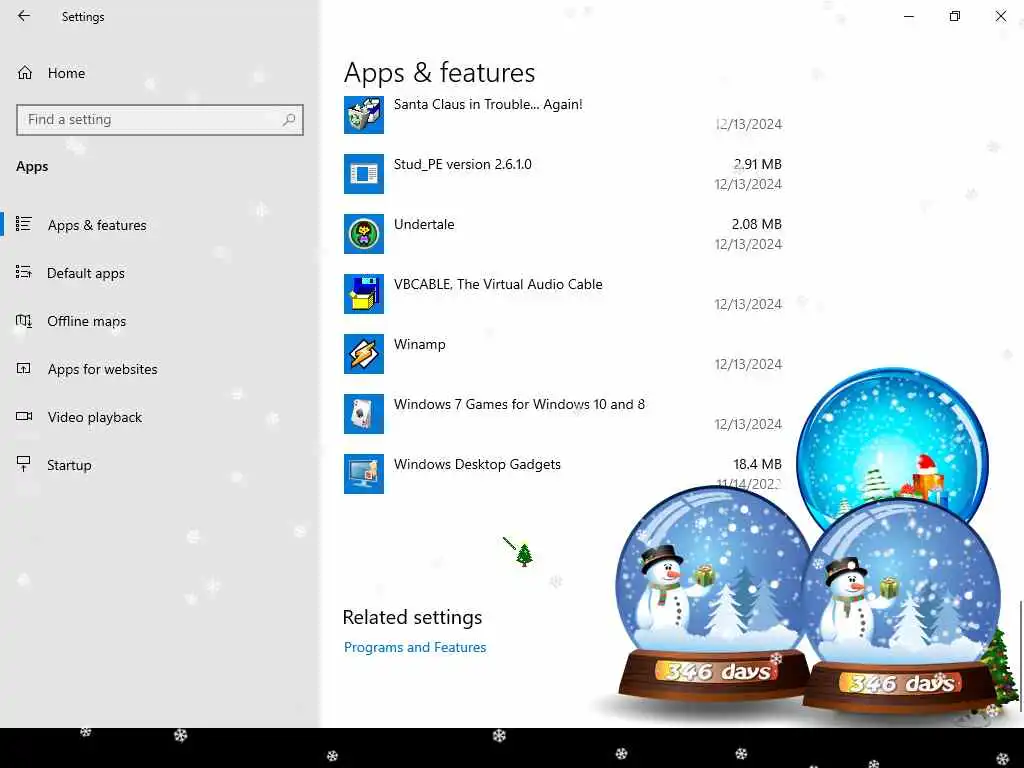The width and height of the screenshot is (1024, 768).
Task: Click the Startup icon
Action: (x=24, y=464)
